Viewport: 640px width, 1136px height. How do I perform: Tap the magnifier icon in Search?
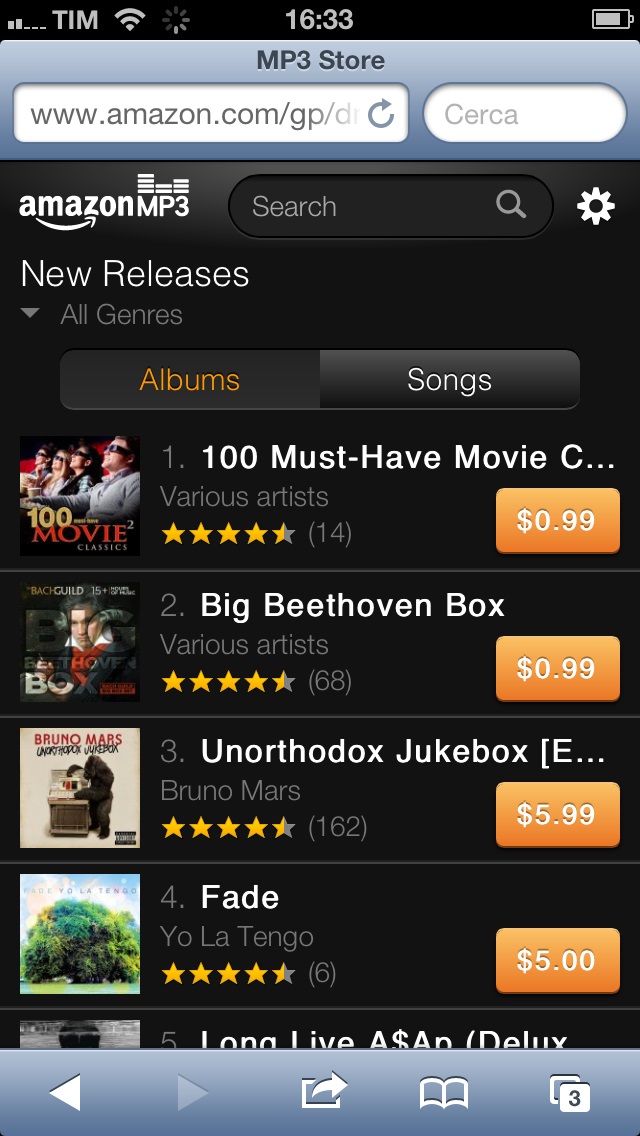[511, 205]
